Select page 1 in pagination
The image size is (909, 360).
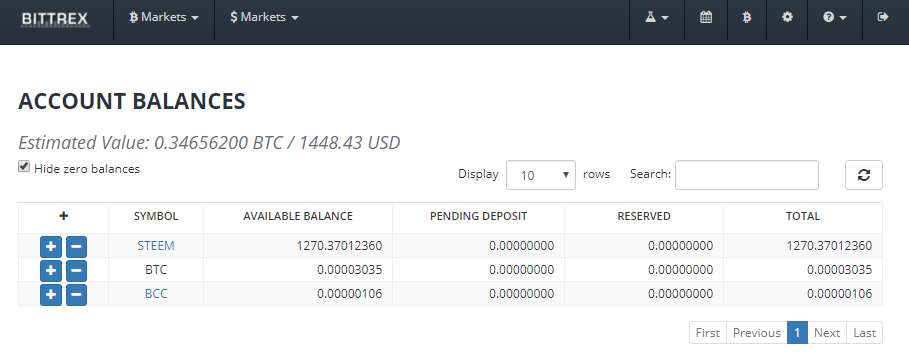[x=797, y=333]
